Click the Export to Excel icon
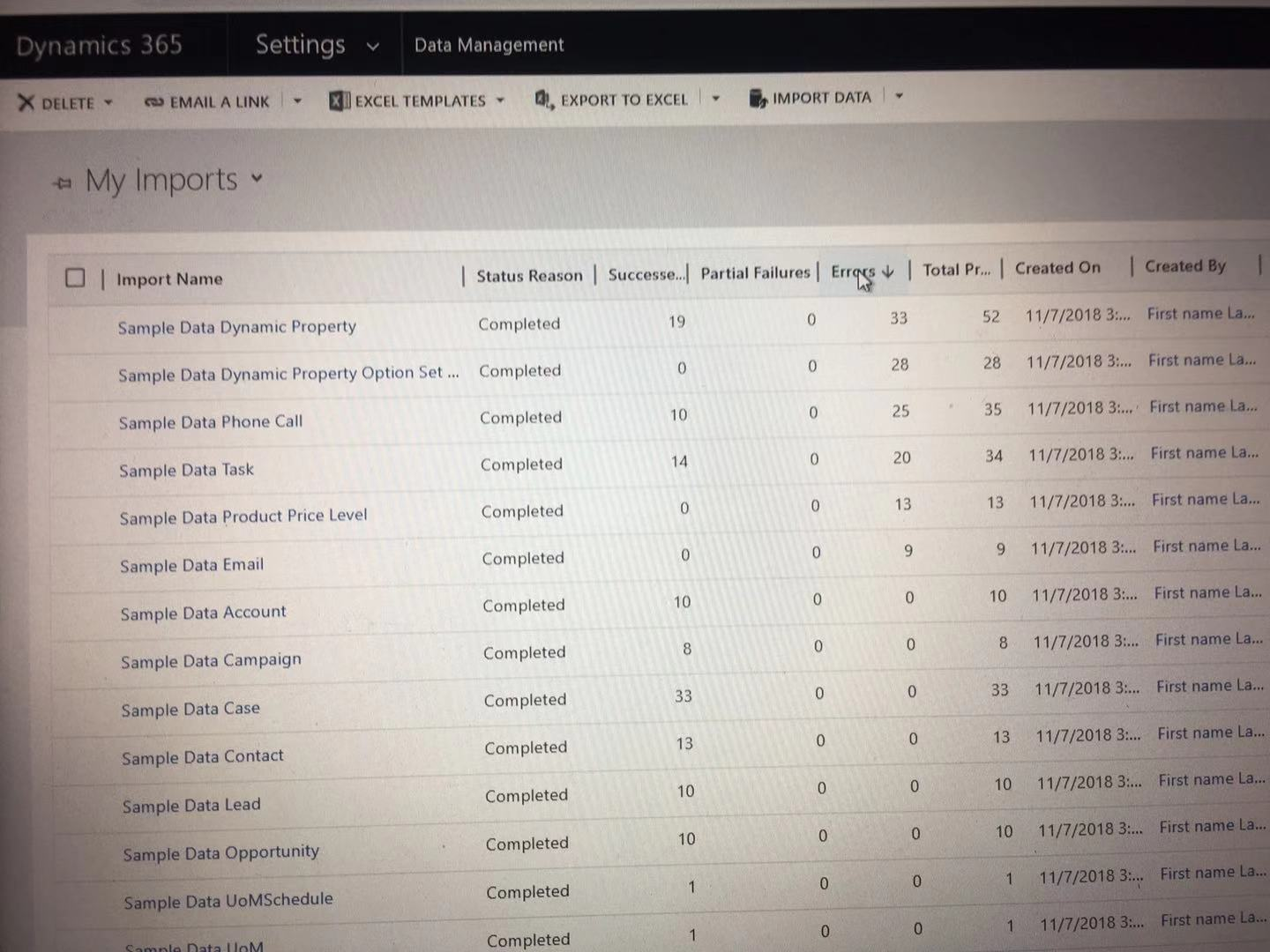1270x952 pixels. click(544, 100)
